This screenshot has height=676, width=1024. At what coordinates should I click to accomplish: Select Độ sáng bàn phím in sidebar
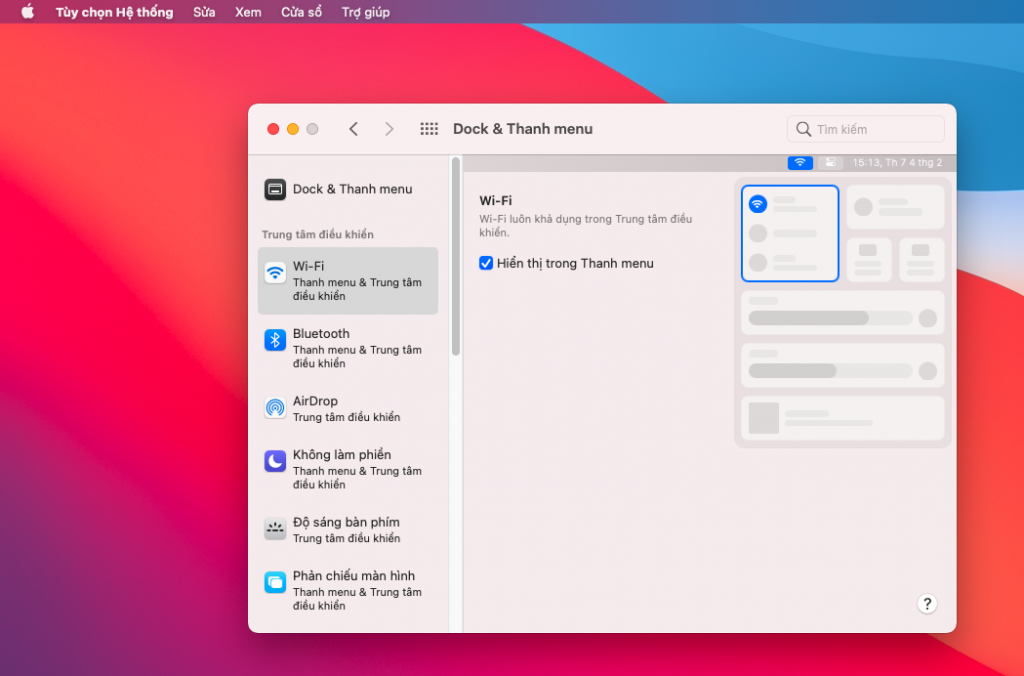[x=347, y=529]
